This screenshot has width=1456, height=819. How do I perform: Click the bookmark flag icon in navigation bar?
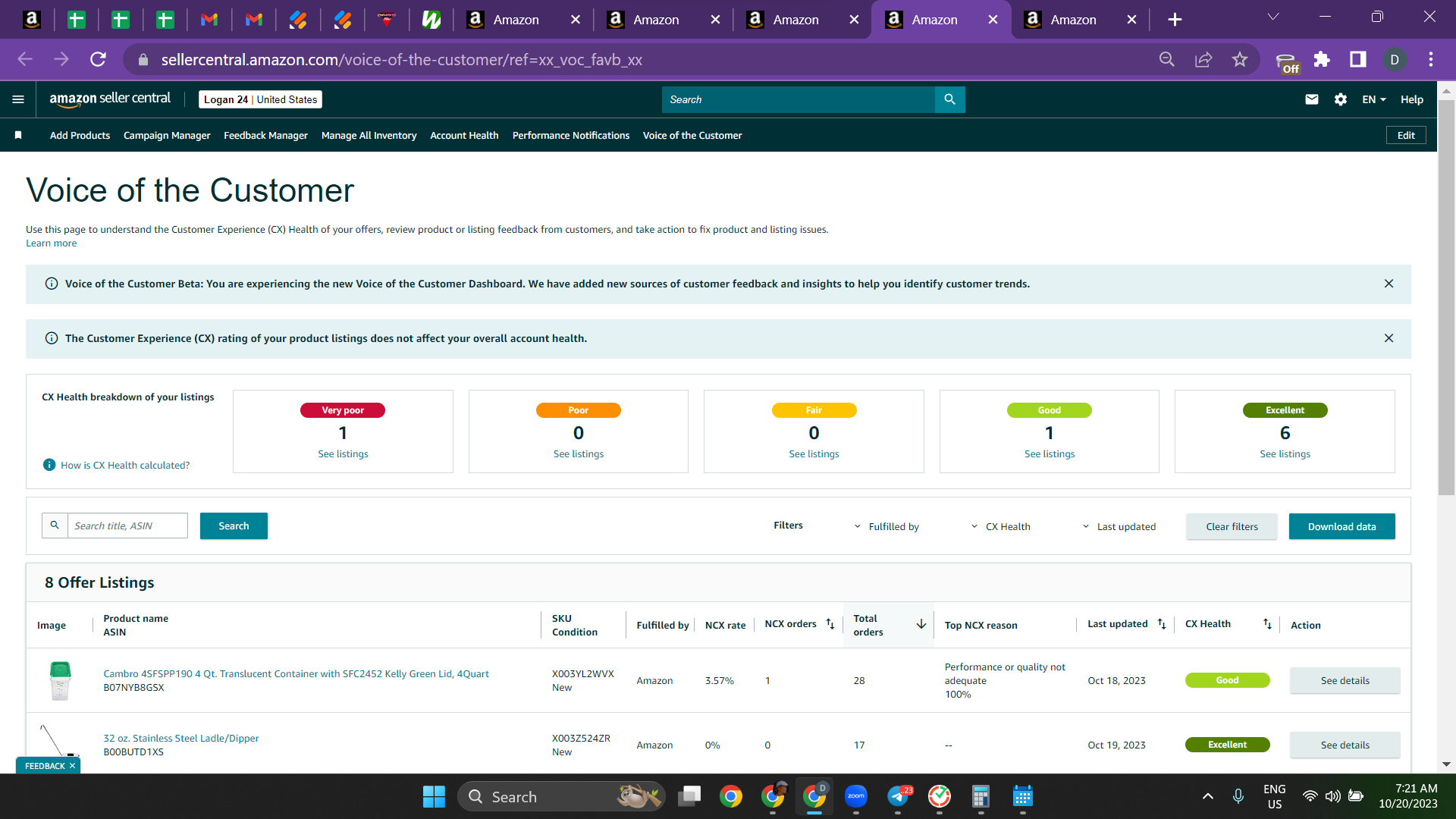click(x=18, y=135)
